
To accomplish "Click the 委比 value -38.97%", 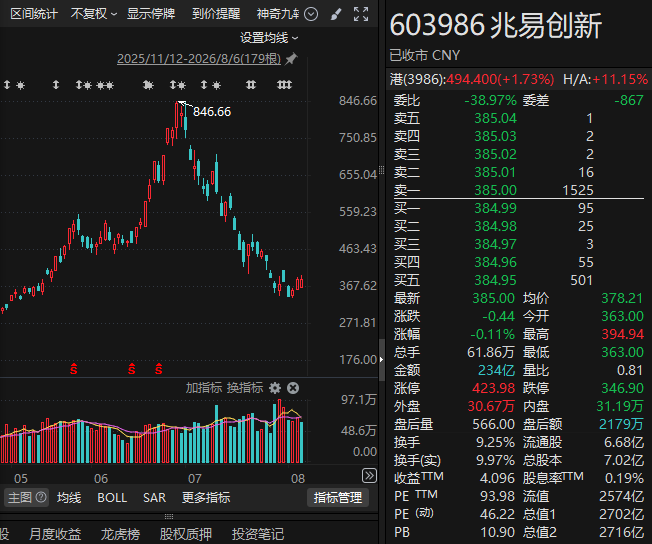I will (490, 100).
